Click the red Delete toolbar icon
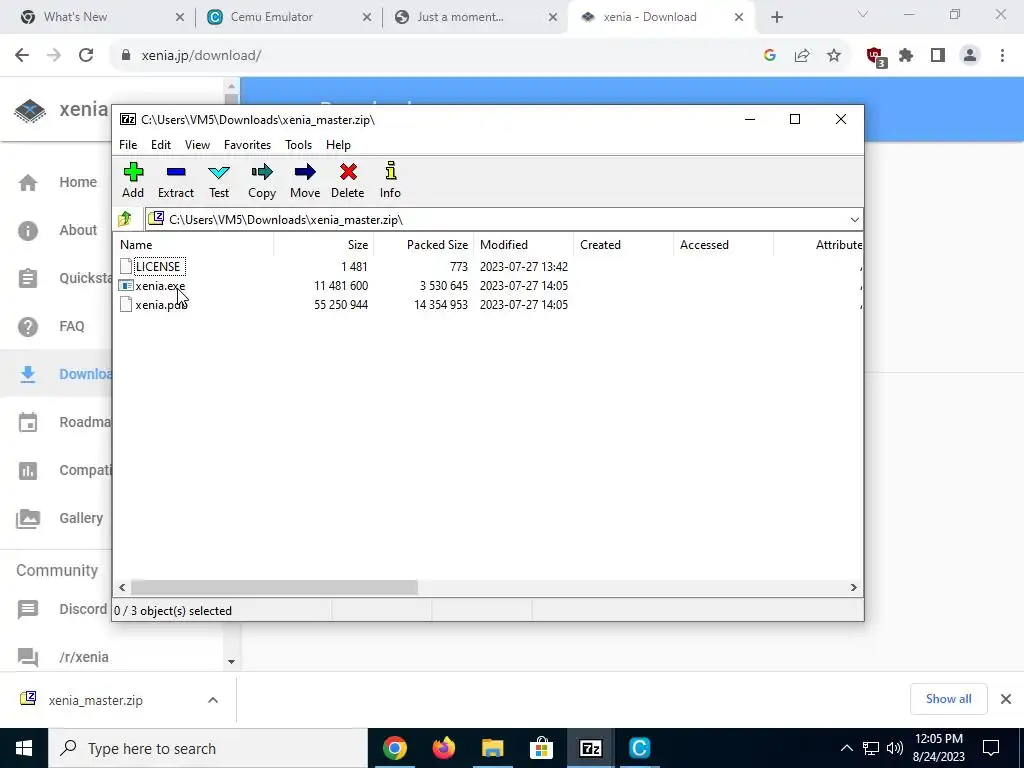 [347, 181]
